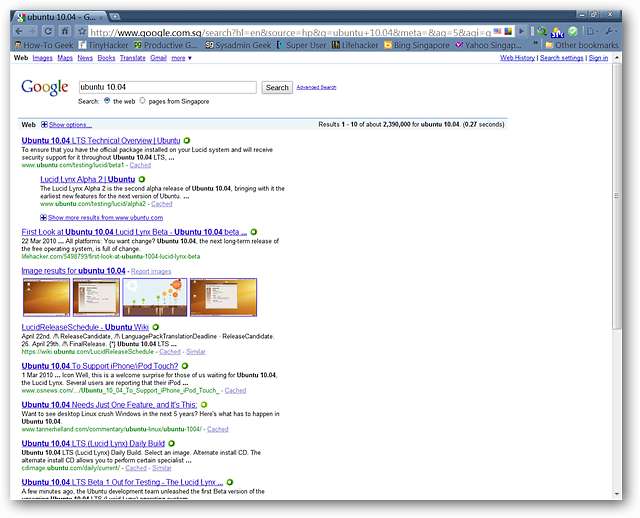Reload the page with the refresh icon
The image size is (640, 518).
[50, 32]
